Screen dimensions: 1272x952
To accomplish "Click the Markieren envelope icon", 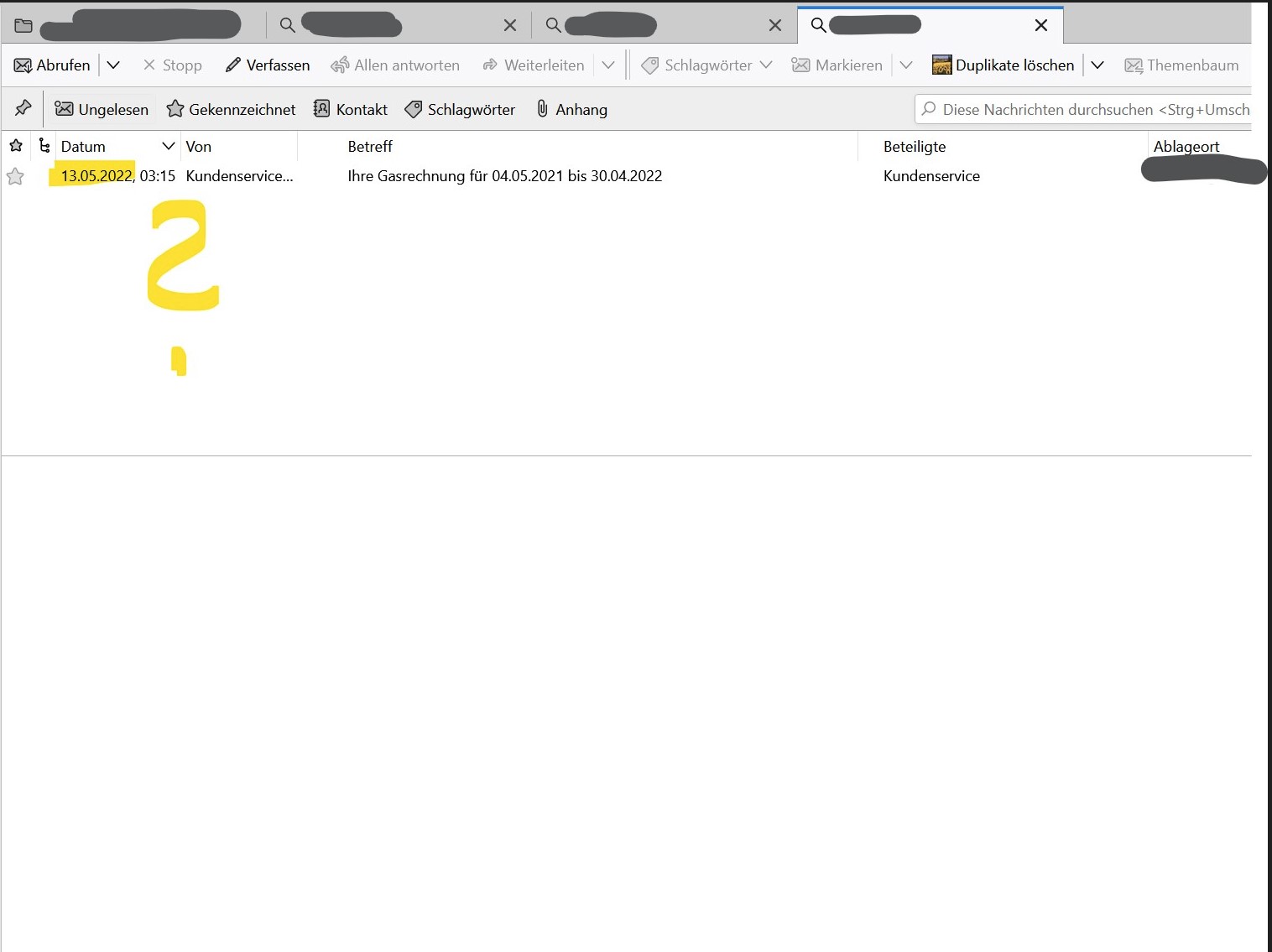I will point(800,65).
